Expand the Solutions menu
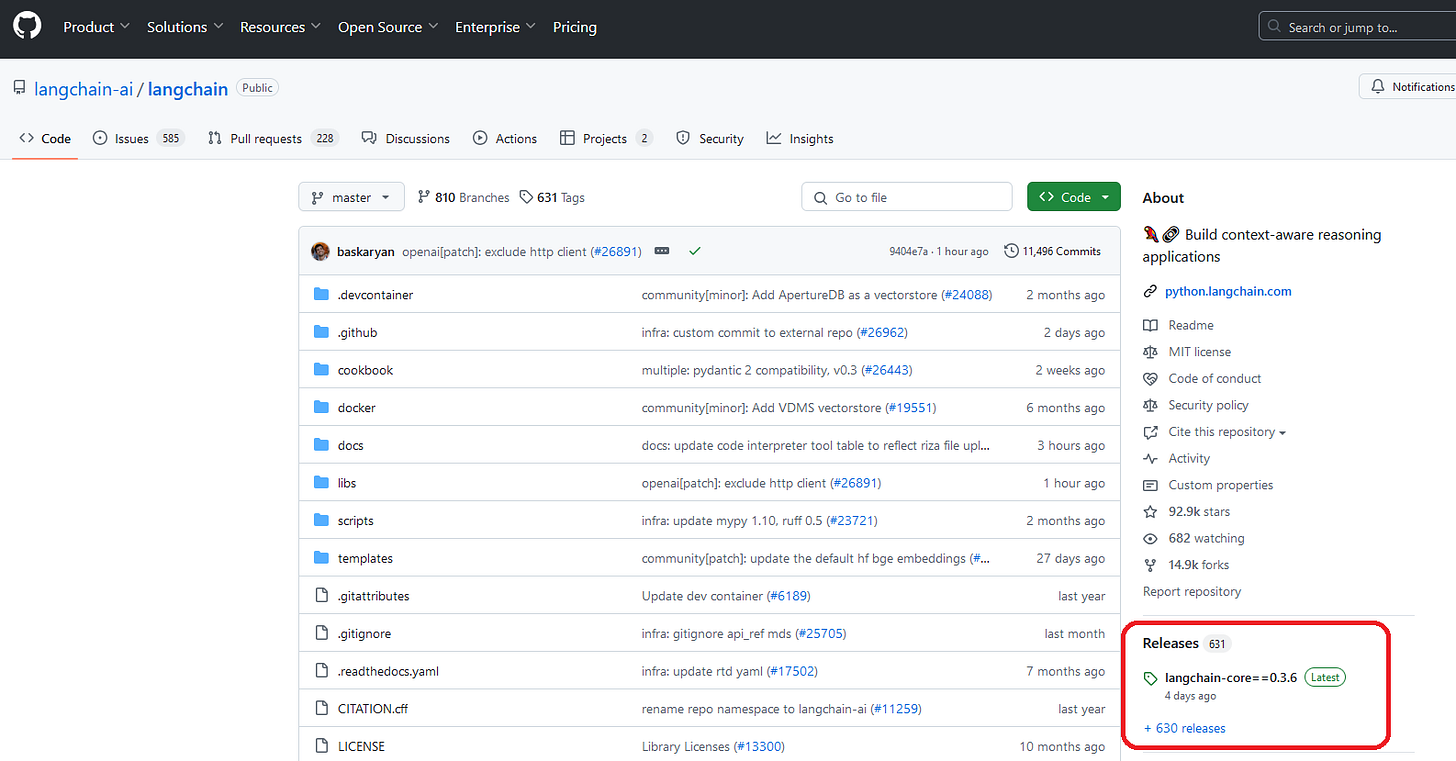1456x761 pixels. [x=185, y=27]
